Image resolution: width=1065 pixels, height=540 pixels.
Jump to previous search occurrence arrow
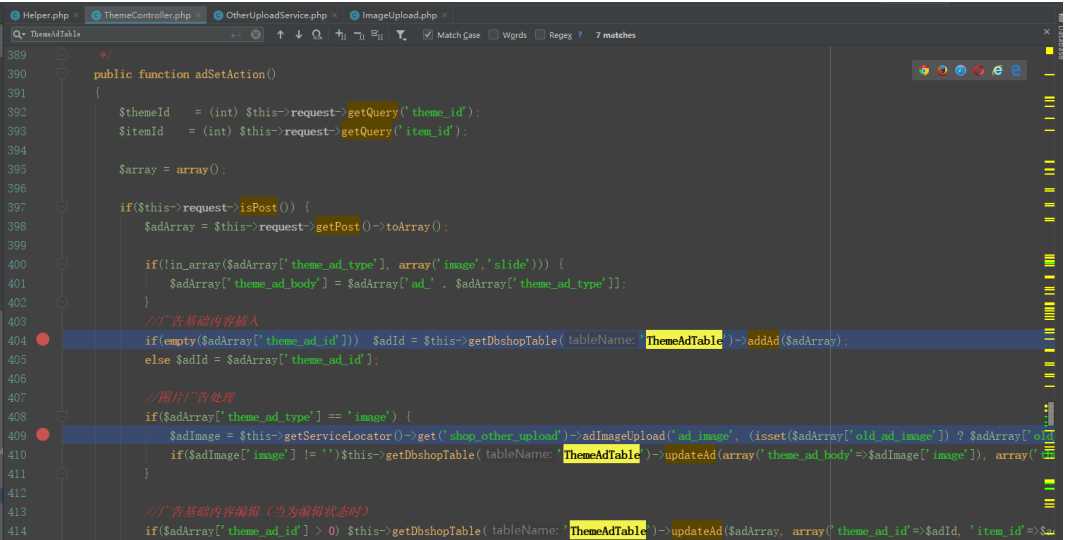pyautogui.click(x=280, y=35)
